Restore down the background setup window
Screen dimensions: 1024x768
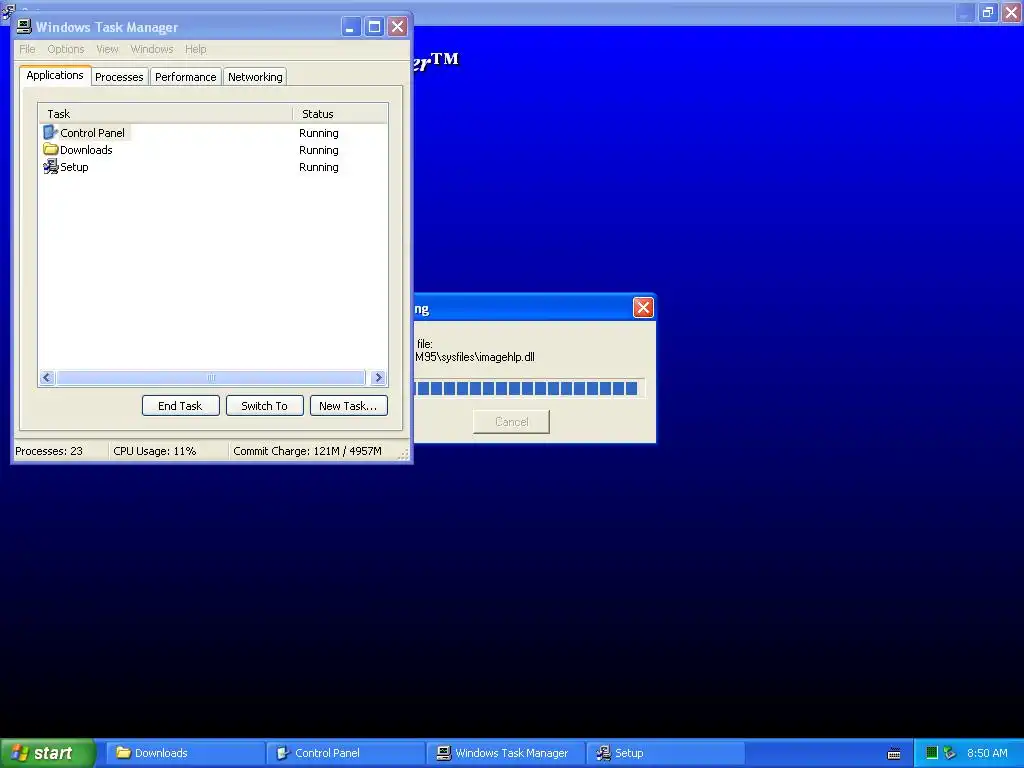point(988,12)
